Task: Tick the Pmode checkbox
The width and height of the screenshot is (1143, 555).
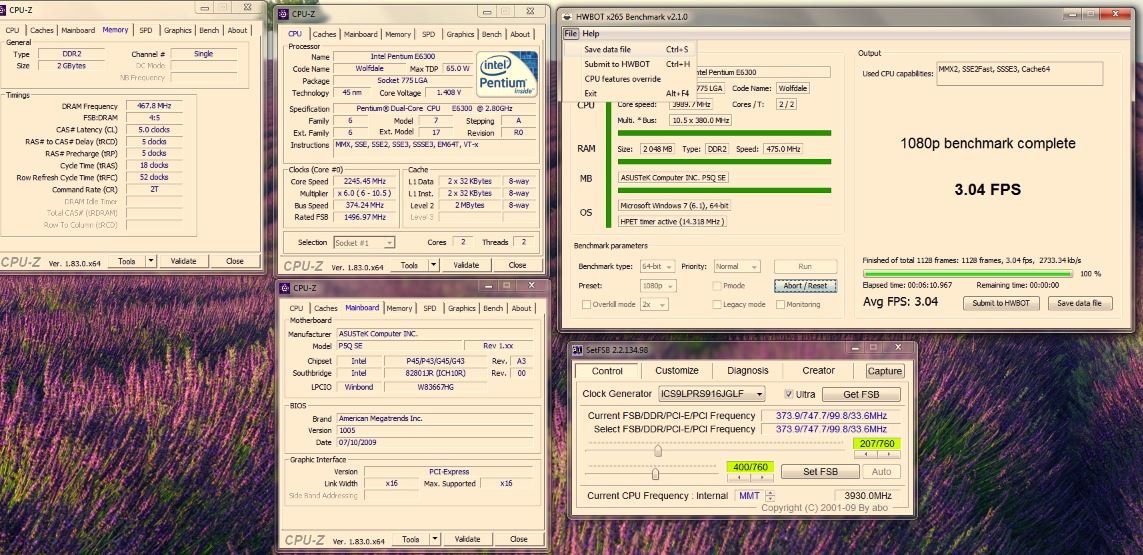Action: [x=717, y=286]
